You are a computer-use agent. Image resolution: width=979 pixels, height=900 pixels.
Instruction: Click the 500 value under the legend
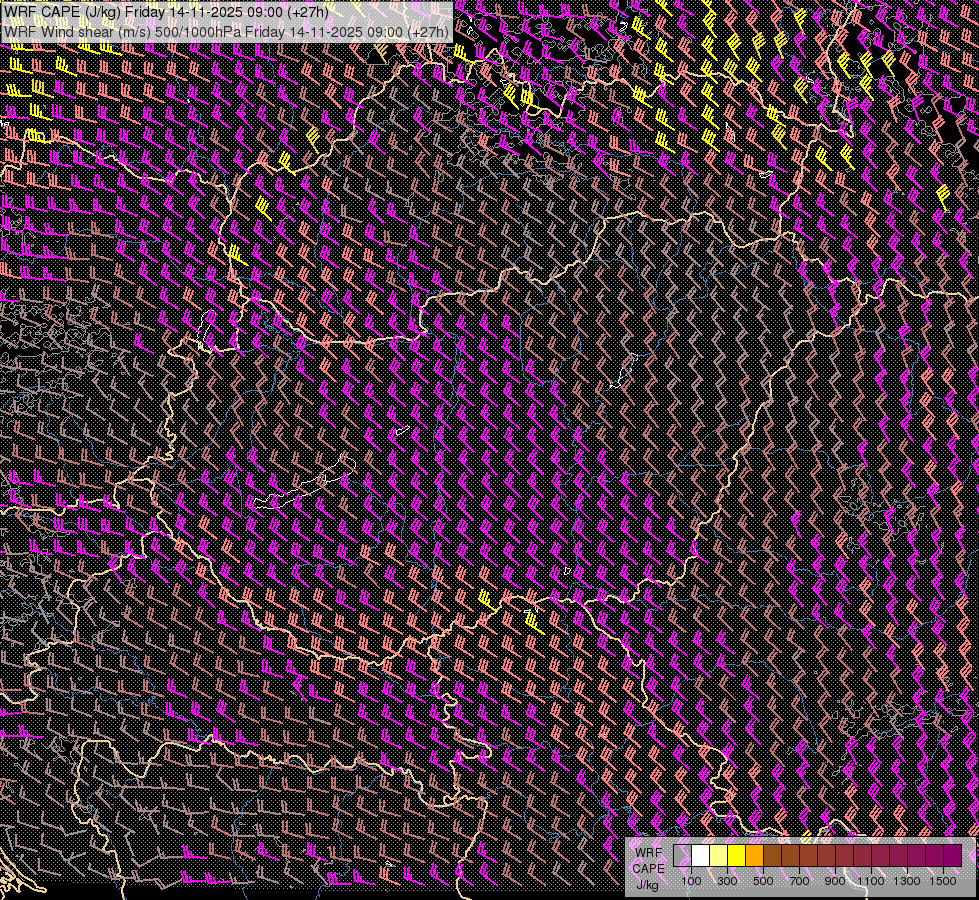tap(763, 881)
